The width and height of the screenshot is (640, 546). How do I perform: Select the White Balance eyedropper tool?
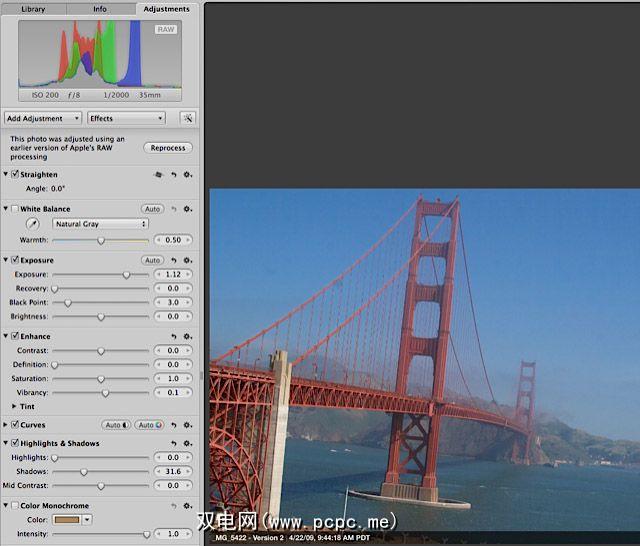33,224
